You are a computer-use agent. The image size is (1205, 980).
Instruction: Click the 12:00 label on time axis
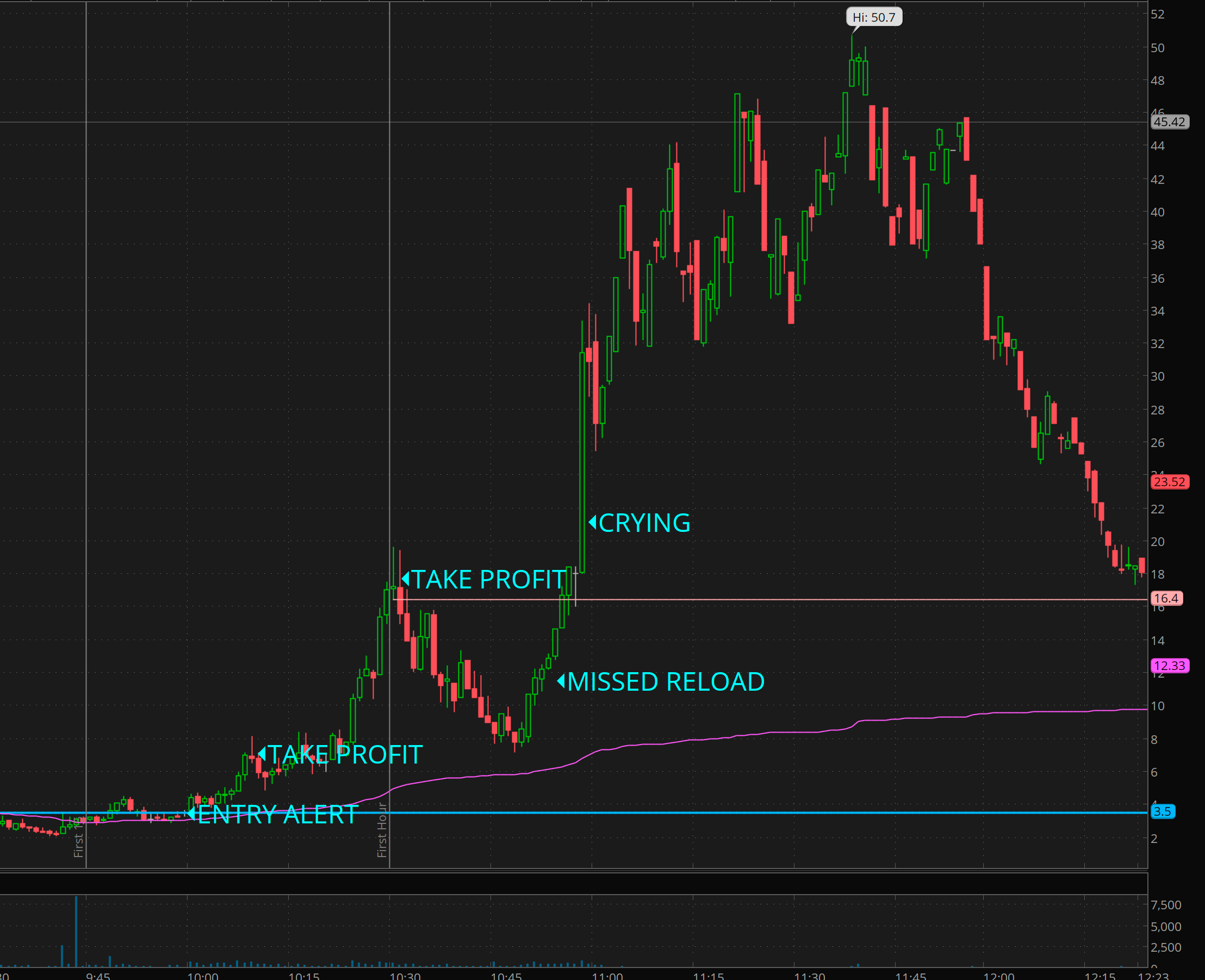998,976
